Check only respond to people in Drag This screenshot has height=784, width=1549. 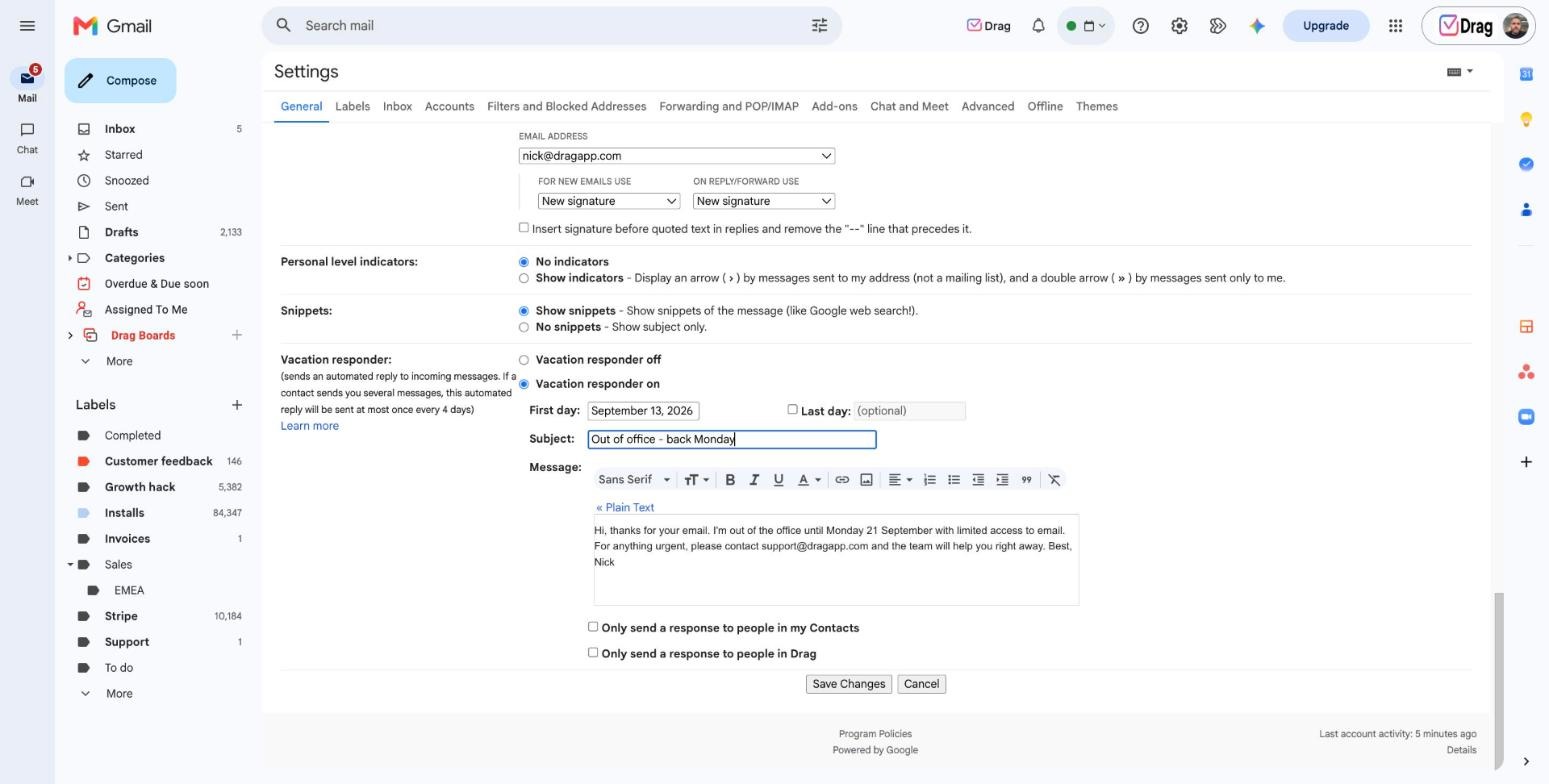[593, 653]
